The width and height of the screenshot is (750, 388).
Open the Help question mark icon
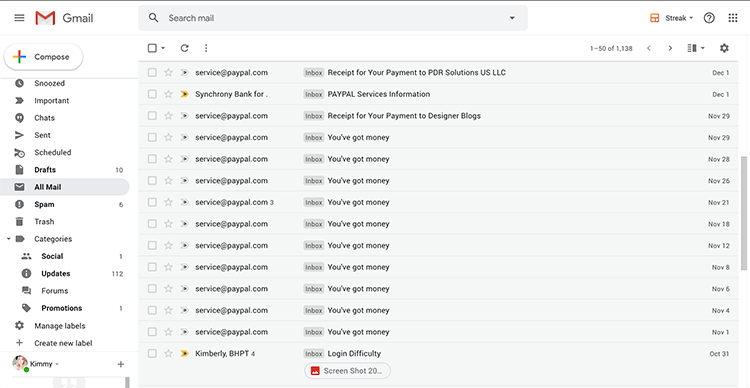click(x=709, y=18)
